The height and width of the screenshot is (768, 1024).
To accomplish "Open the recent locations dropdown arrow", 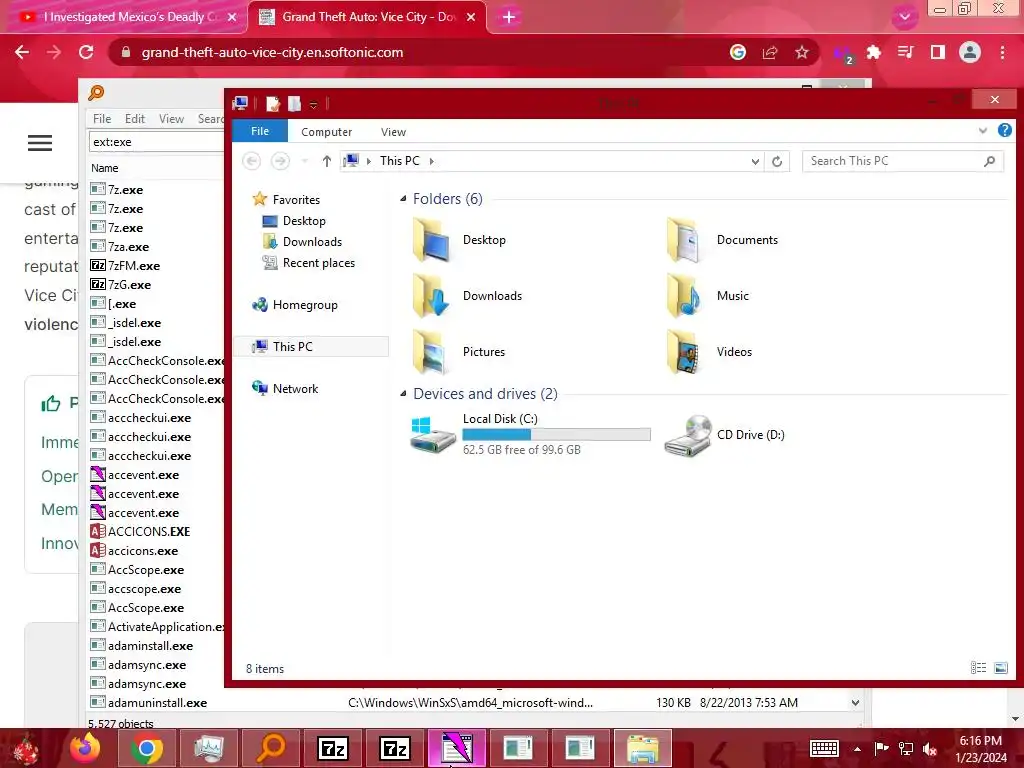I will click(x=304, y=161).
